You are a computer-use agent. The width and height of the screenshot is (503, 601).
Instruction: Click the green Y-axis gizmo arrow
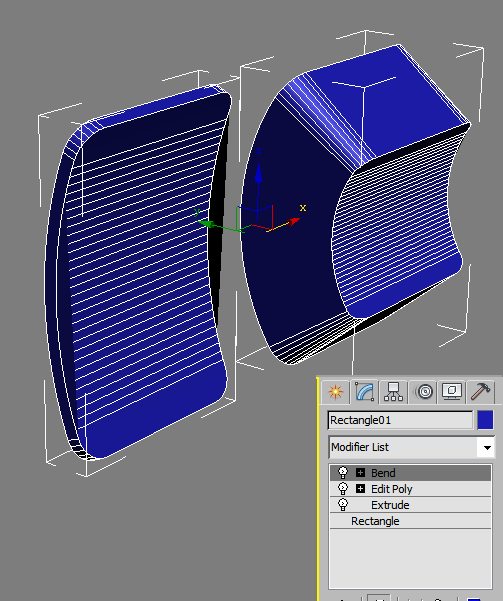pyautogui.click(x=206, y=223)
